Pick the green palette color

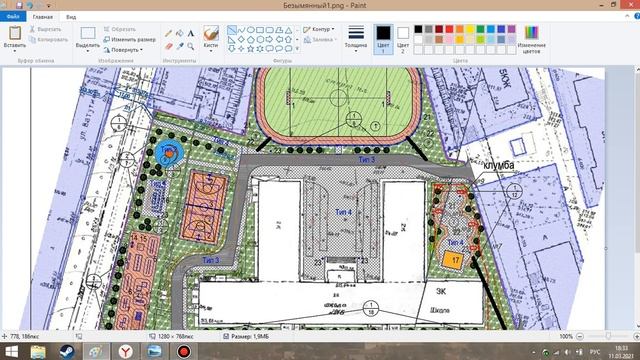480,29
